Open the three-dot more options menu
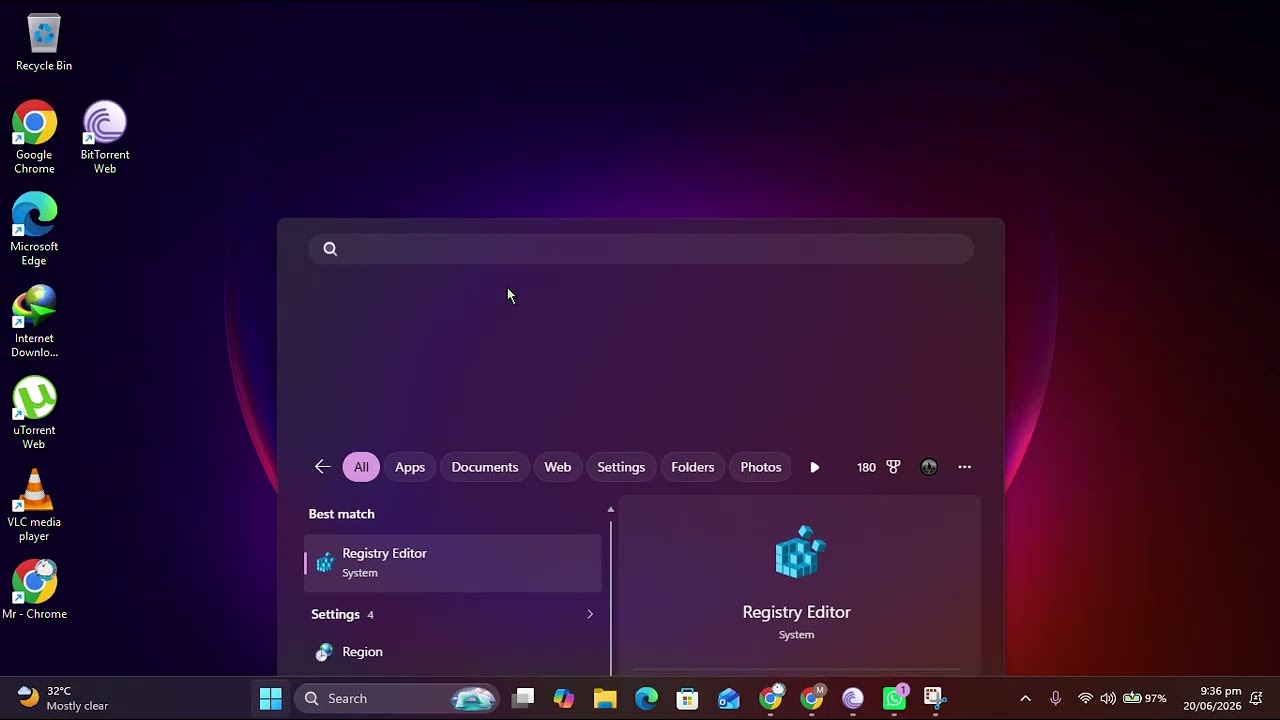This screenshot has height=720, width=1280. 964,467
